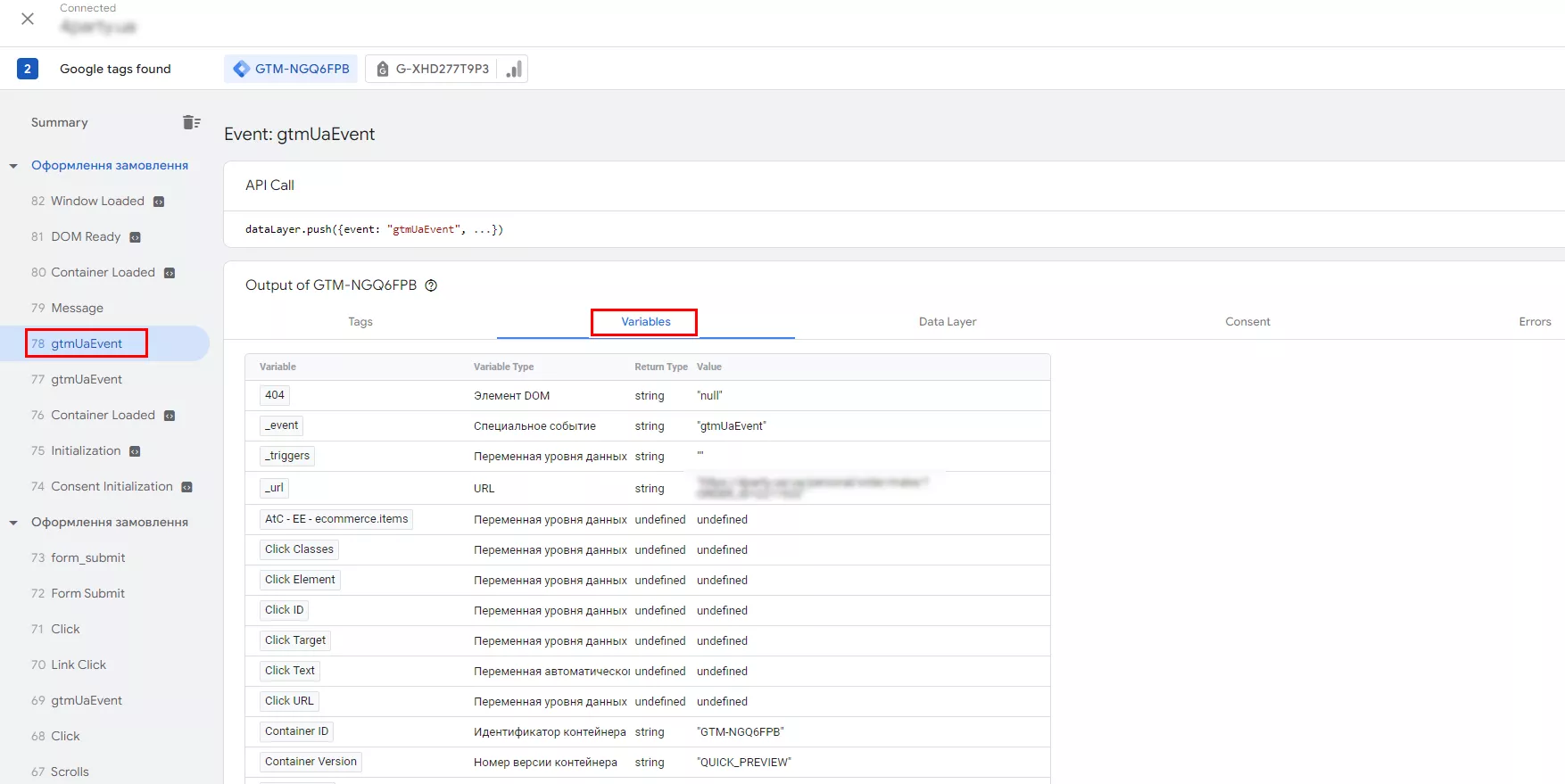
Task: Click the code icon next to 81 DOM Ready
Action: click(x=136, y=237)
